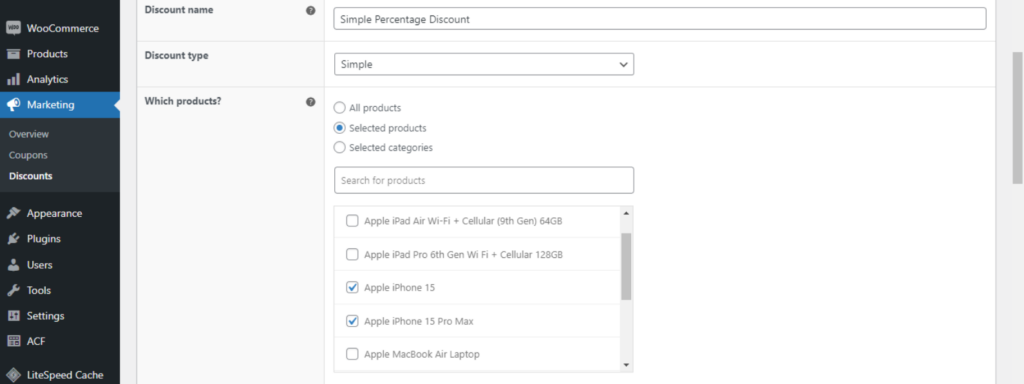Click Apple iPad Air Wi-Fi + Cellular label
Image resolution: width=1024 pixels, height=384 pixels.
[463, 221]
